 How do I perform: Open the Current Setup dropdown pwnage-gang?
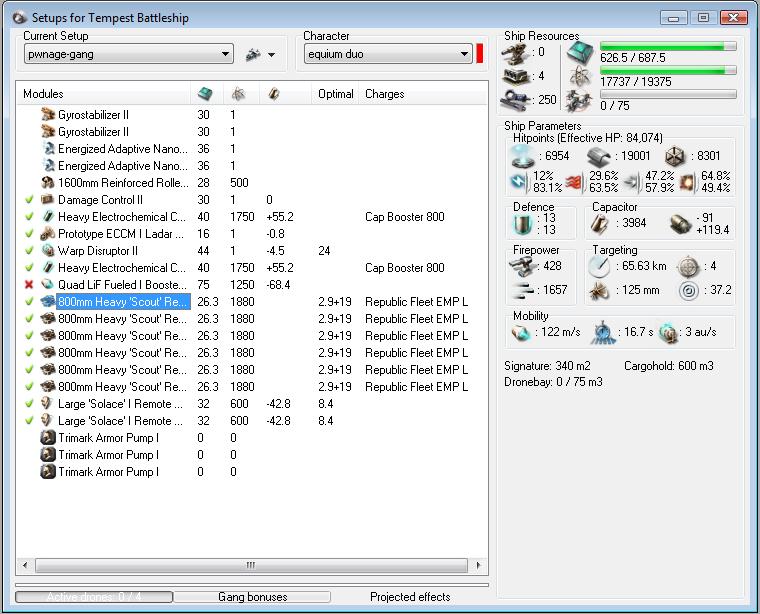click(x=128, y=54)
